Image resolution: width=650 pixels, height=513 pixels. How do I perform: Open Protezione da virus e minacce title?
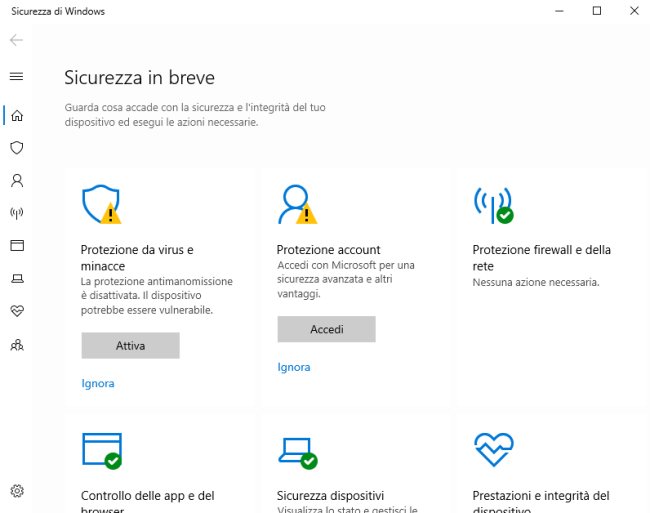tap(137, 258)
